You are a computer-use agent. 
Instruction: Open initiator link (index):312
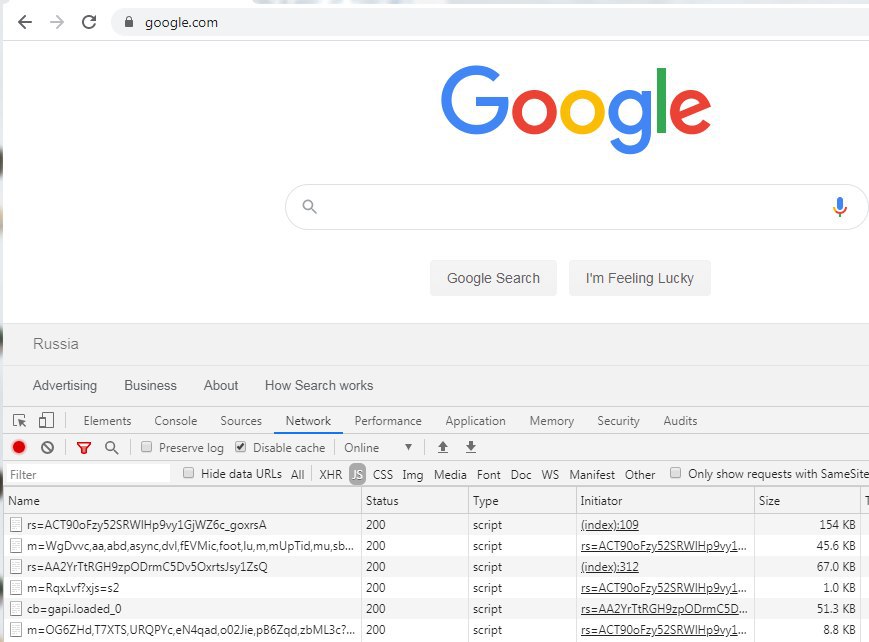coord(610,567)
